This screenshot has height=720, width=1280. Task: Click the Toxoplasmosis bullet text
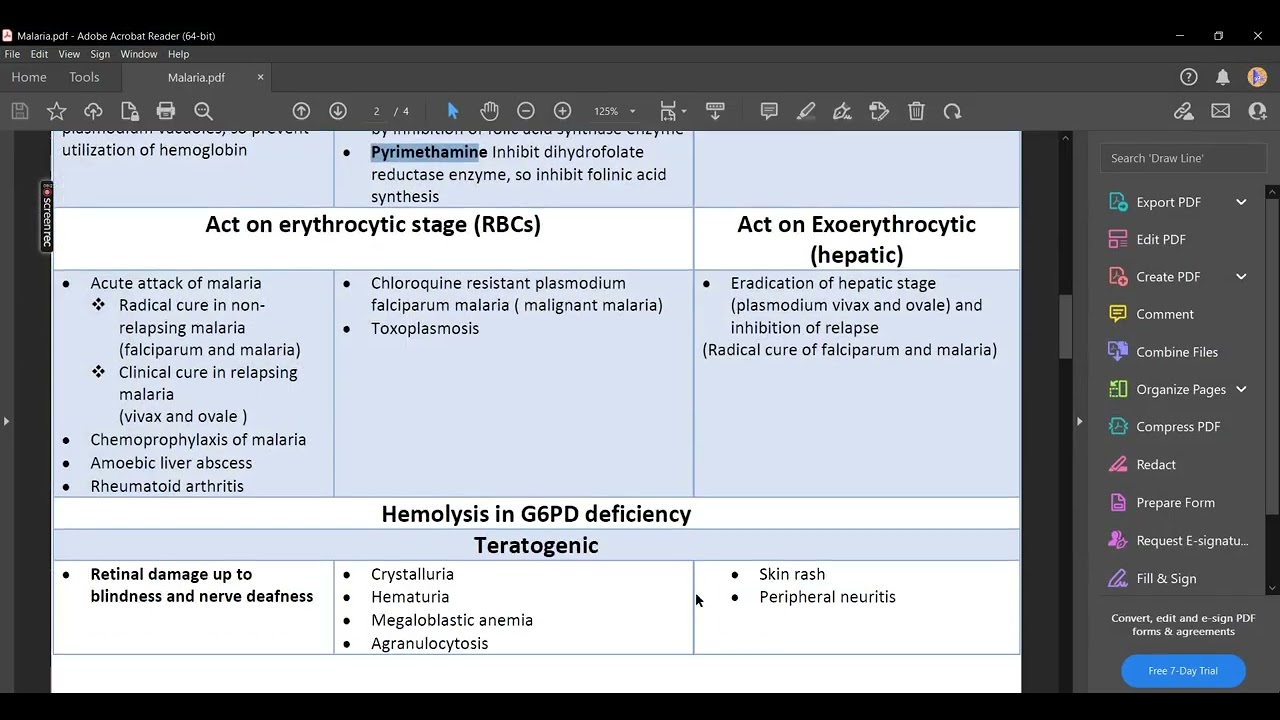click(x=425, y=328)
